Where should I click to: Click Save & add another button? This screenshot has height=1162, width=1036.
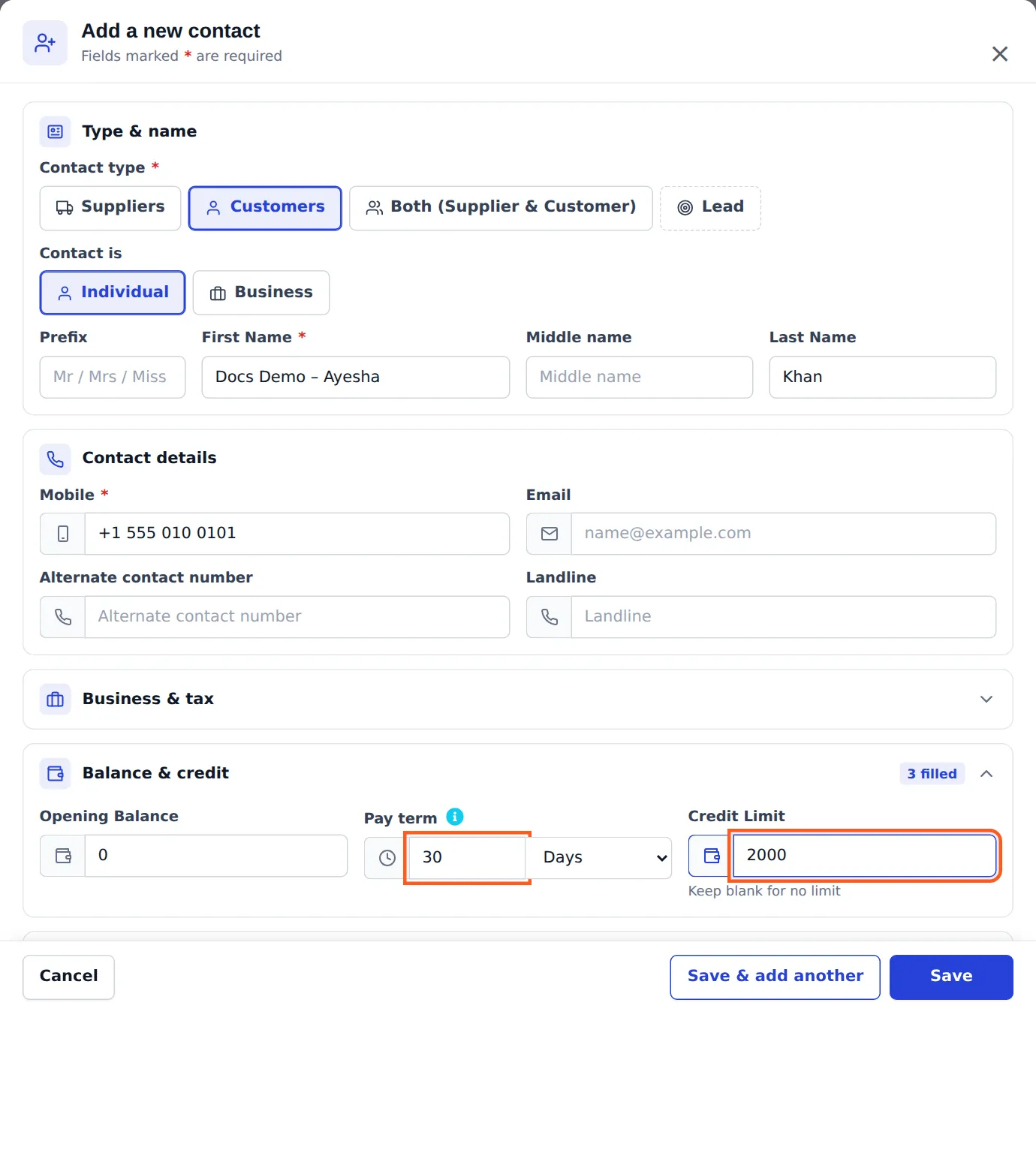click(775, 977)
